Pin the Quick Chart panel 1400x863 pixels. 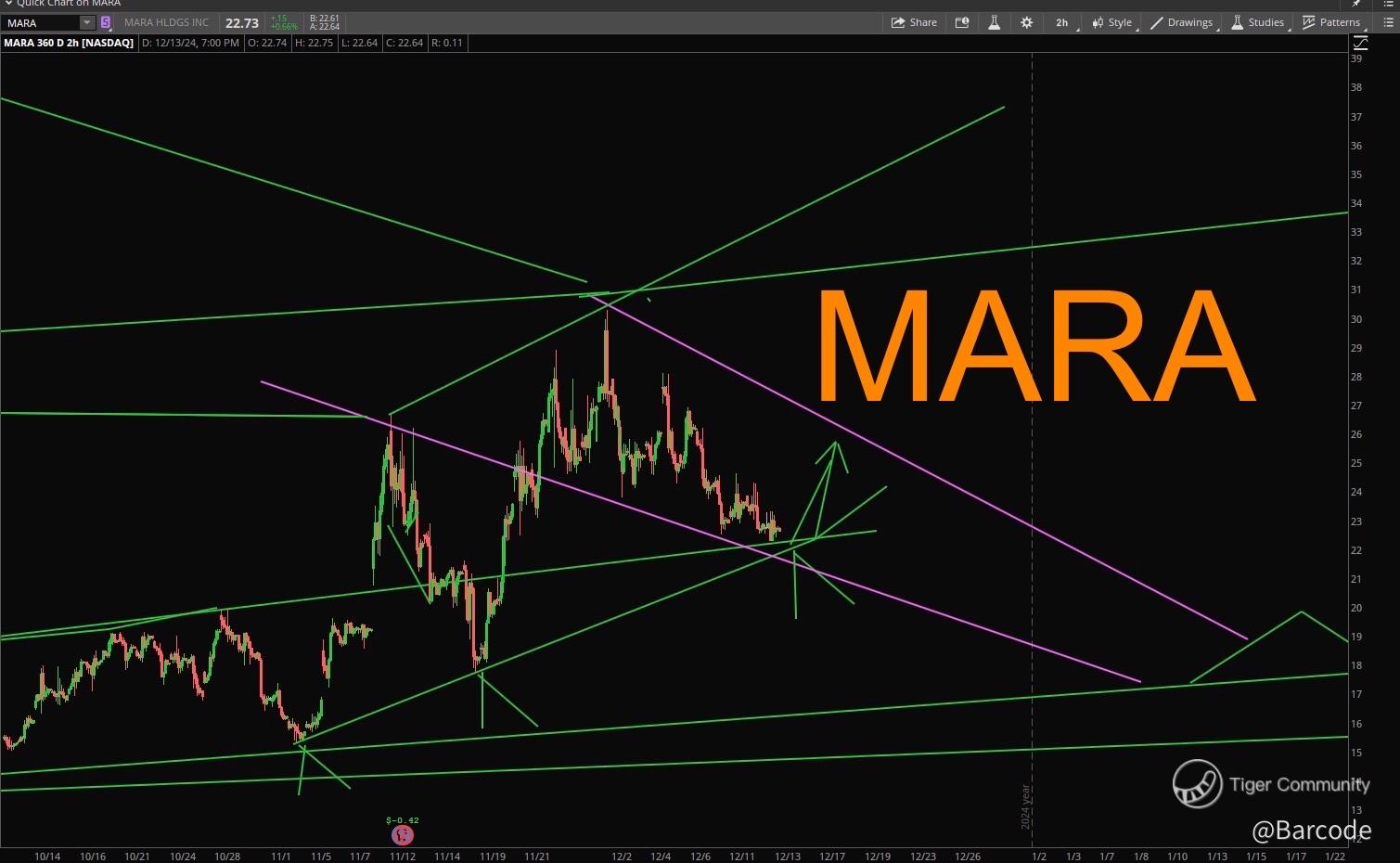(x=1356, y=4)
